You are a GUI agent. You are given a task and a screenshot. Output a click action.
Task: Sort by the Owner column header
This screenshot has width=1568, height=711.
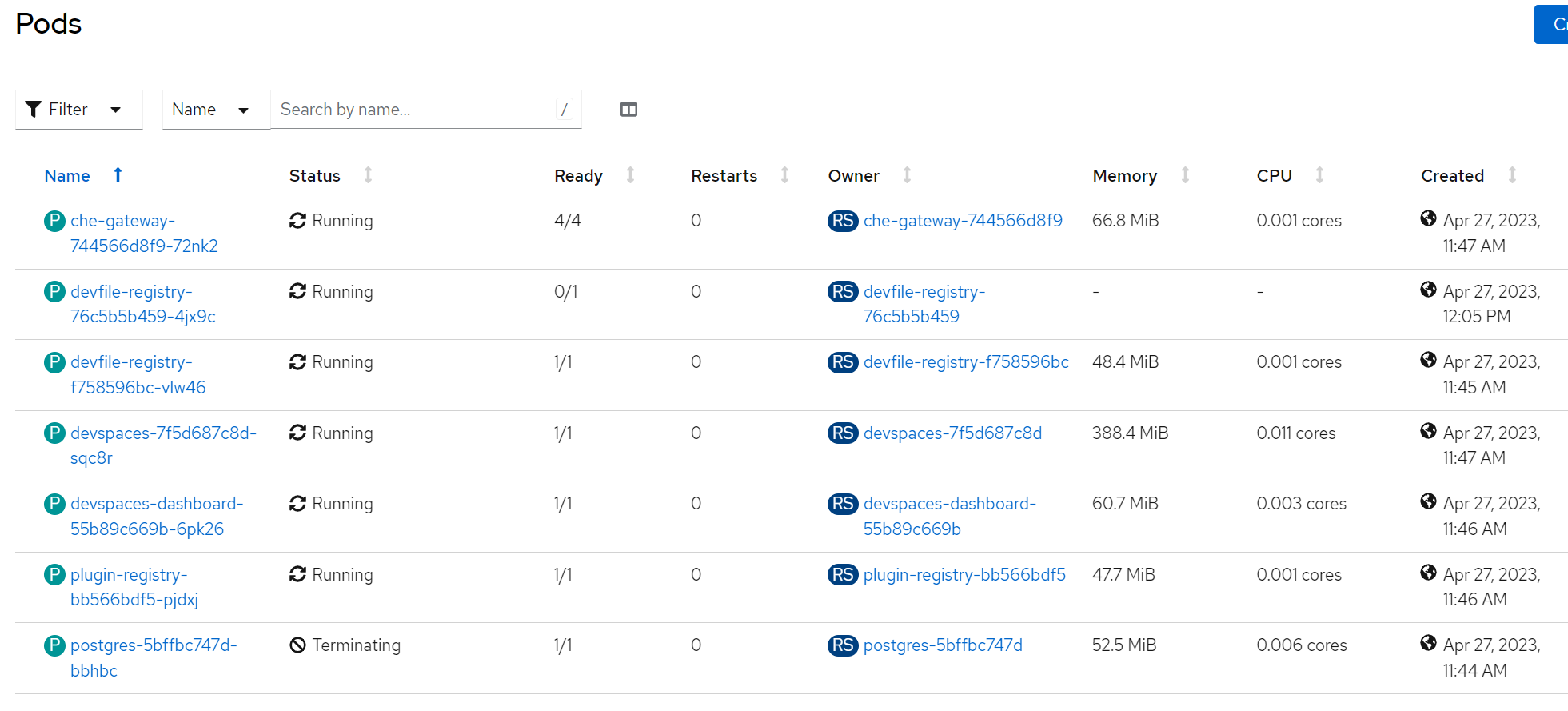pos(853,176)
